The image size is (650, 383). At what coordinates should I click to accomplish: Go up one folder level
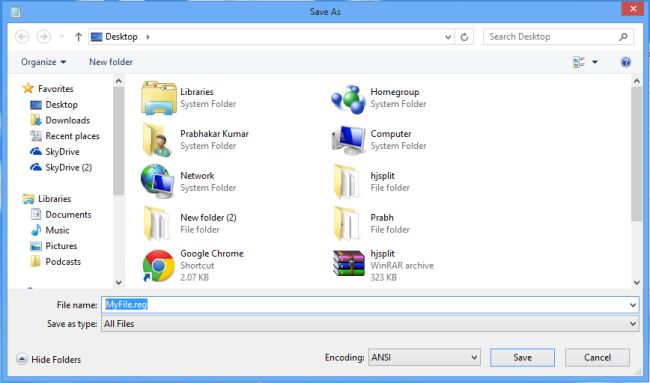[x=78, y=37]
